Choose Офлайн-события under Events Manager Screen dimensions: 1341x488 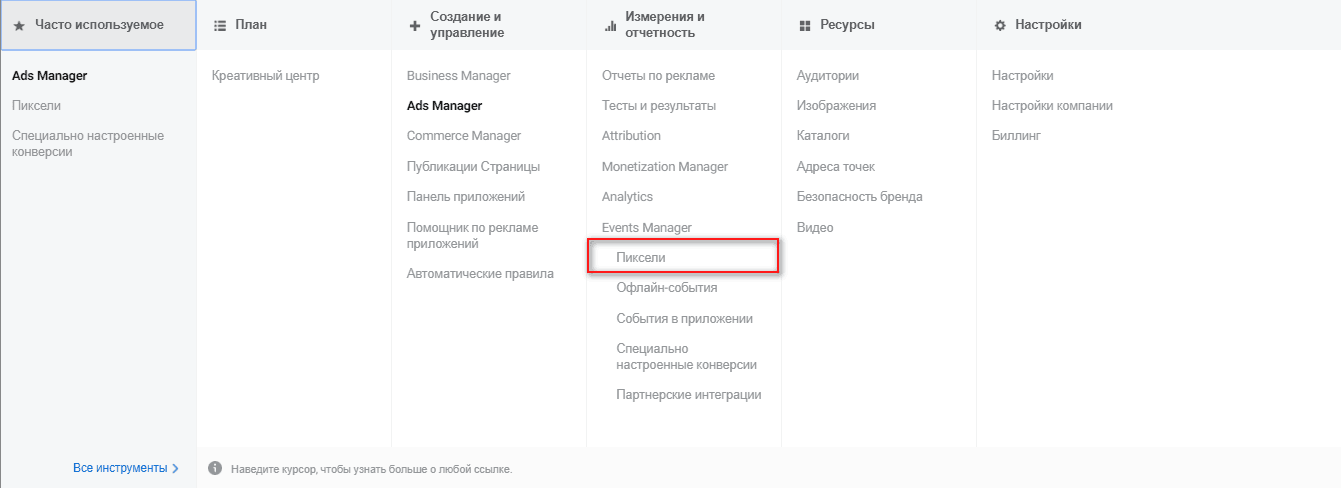(x=667, y=288)
